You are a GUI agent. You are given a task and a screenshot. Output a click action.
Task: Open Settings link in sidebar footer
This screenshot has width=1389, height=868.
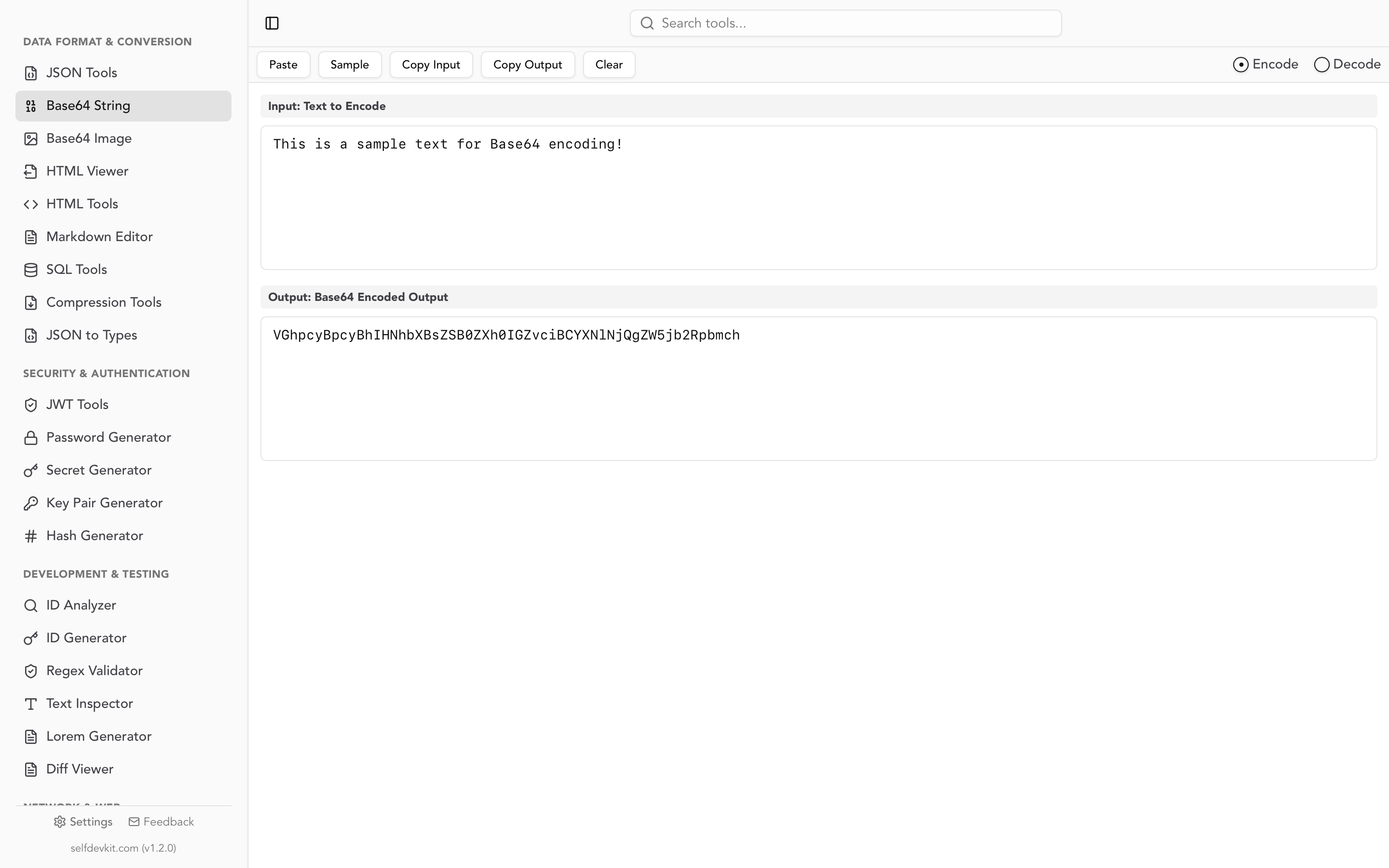point(83,822)
